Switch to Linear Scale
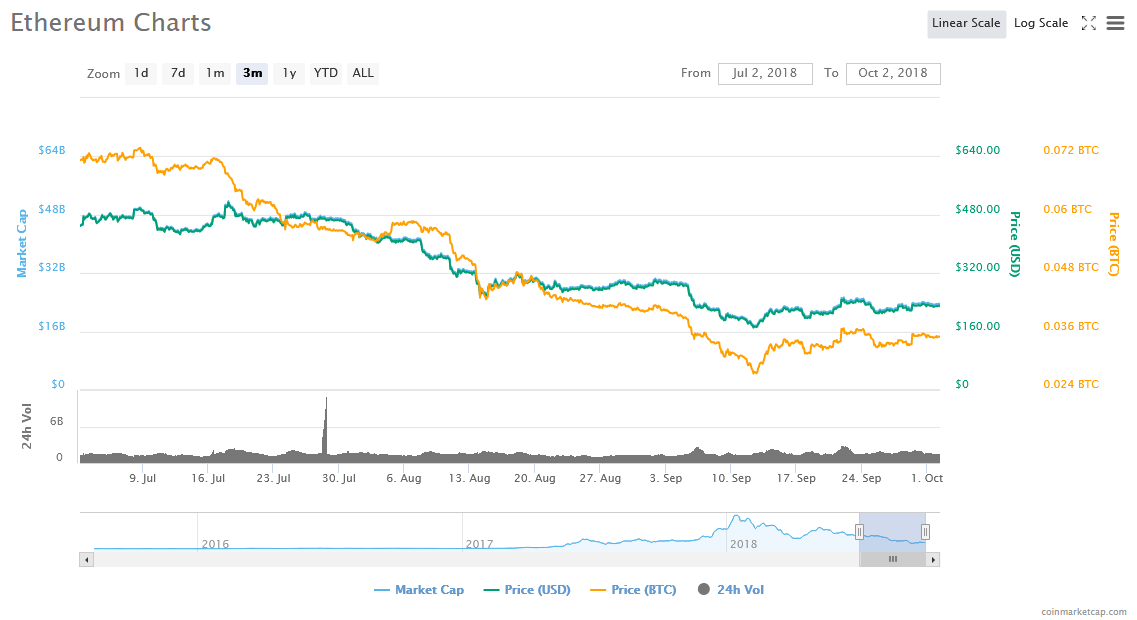Image resolution: width=1137 pixels, height=620 pixels. 966,23
